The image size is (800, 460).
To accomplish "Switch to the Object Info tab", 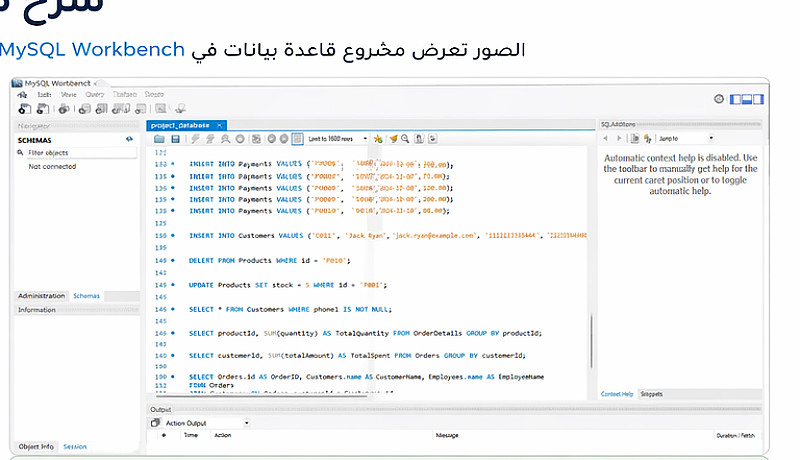I will pos(36,446).
